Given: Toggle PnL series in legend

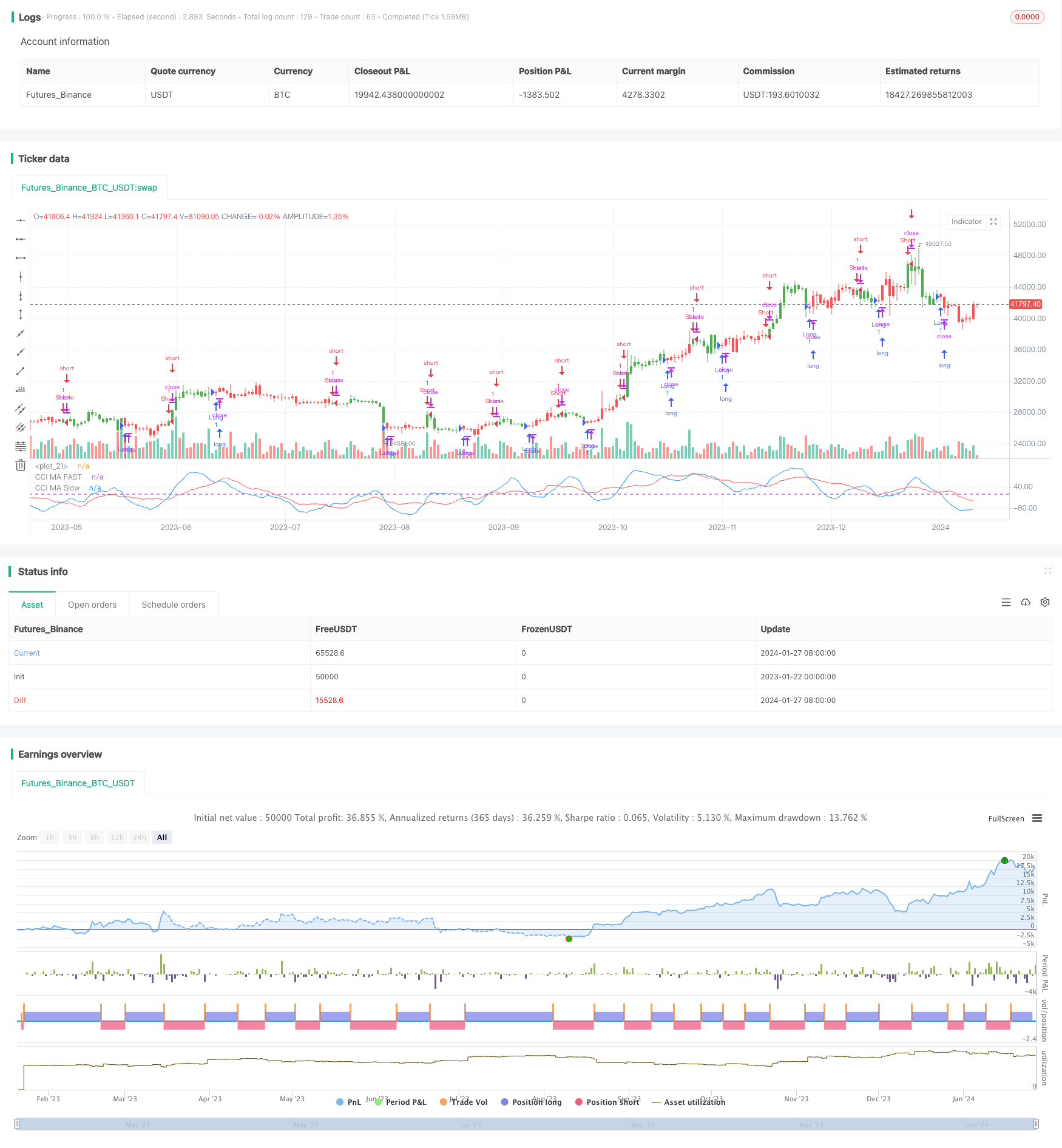Looking at the screenshot, I should point(348,1102).
